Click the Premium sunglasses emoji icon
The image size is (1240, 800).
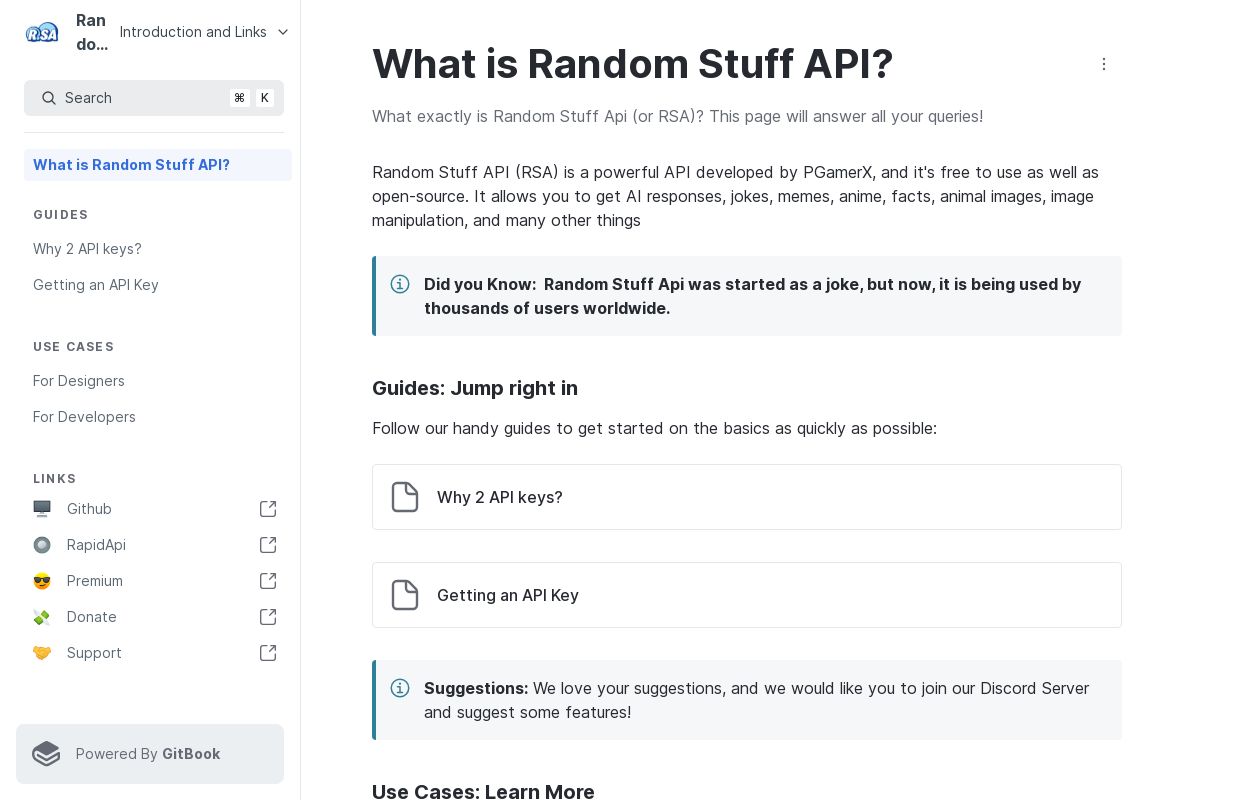coord(42,581)
